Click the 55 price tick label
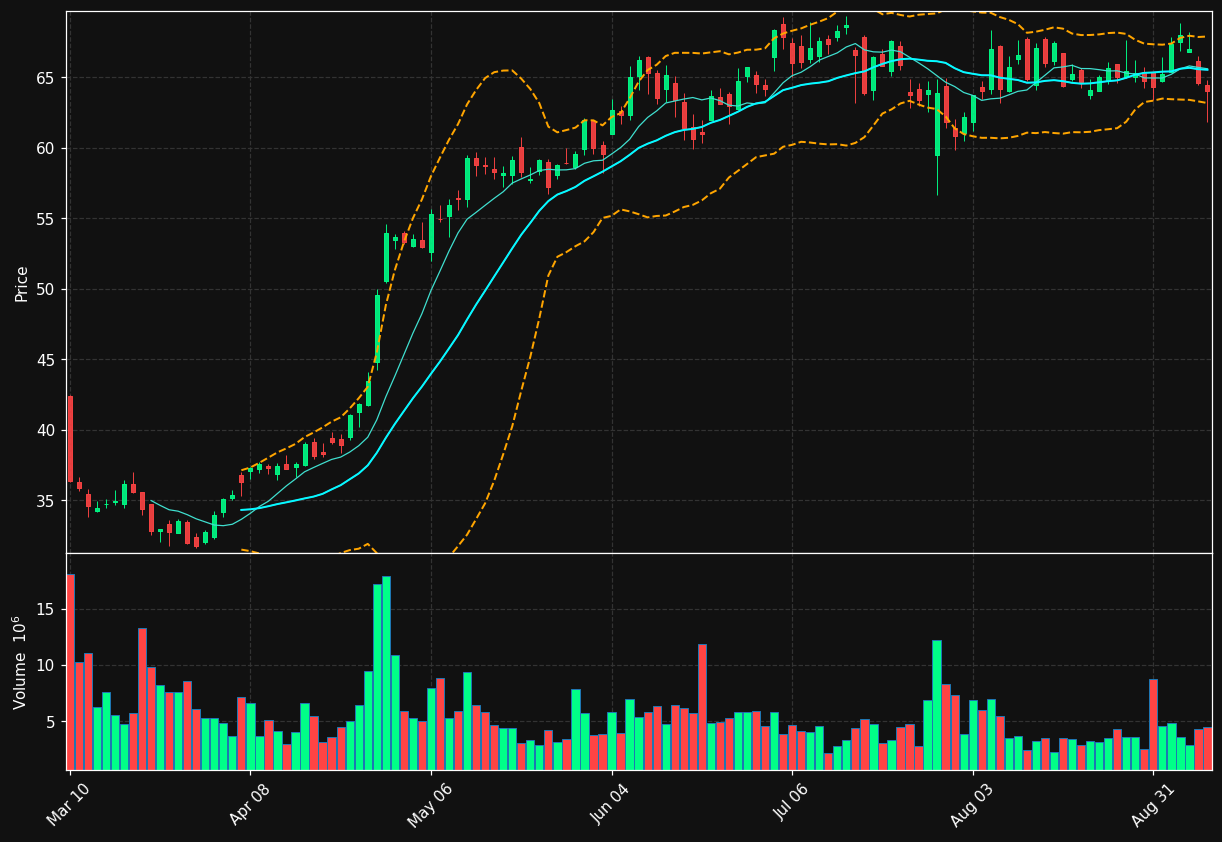This screenshot has width=1222, height=842. [47, 219]
